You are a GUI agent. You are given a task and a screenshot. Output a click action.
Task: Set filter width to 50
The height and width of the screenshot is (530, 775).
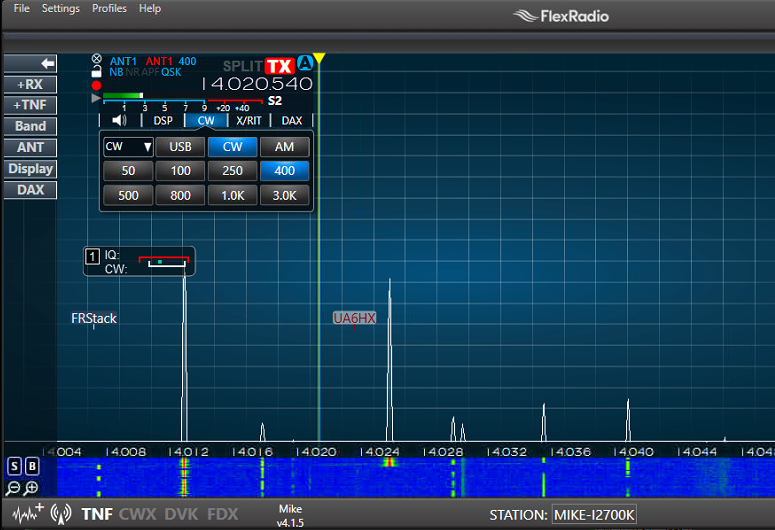128,171
